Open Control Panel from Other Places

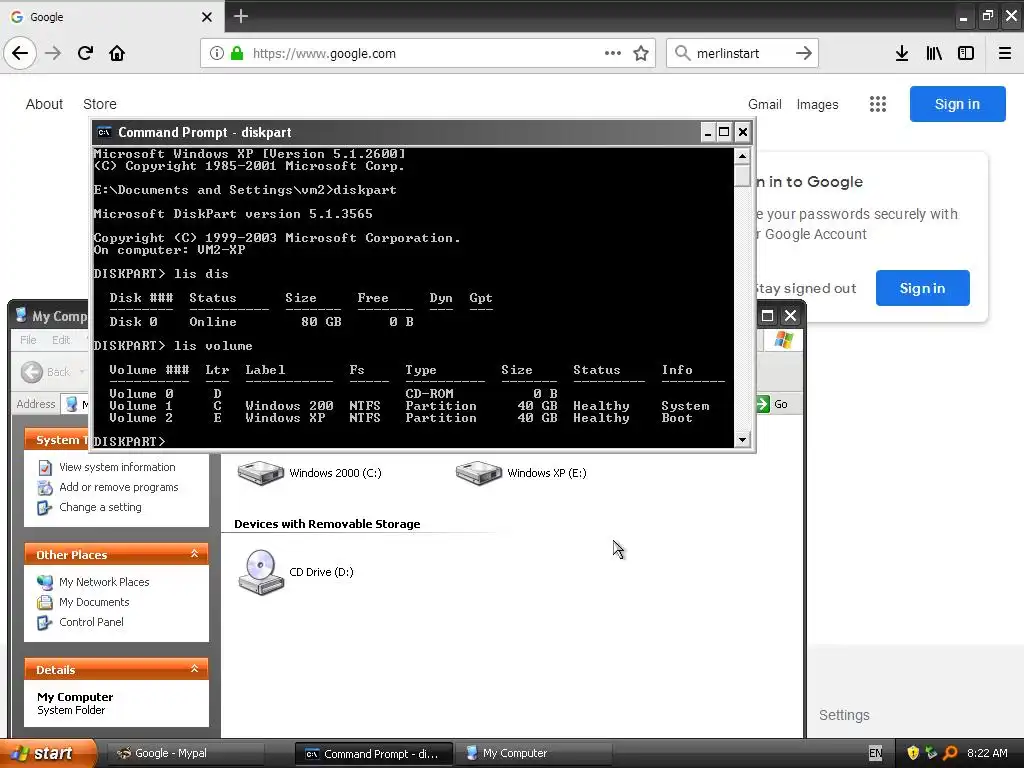click(x=91, y=622)
